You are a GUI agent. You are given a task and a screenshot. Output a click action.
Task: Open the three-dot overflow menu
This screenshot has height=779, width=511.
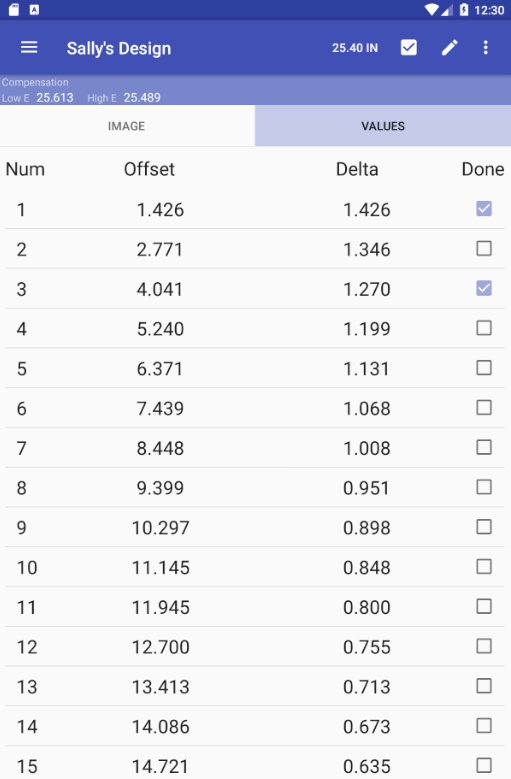486,48
